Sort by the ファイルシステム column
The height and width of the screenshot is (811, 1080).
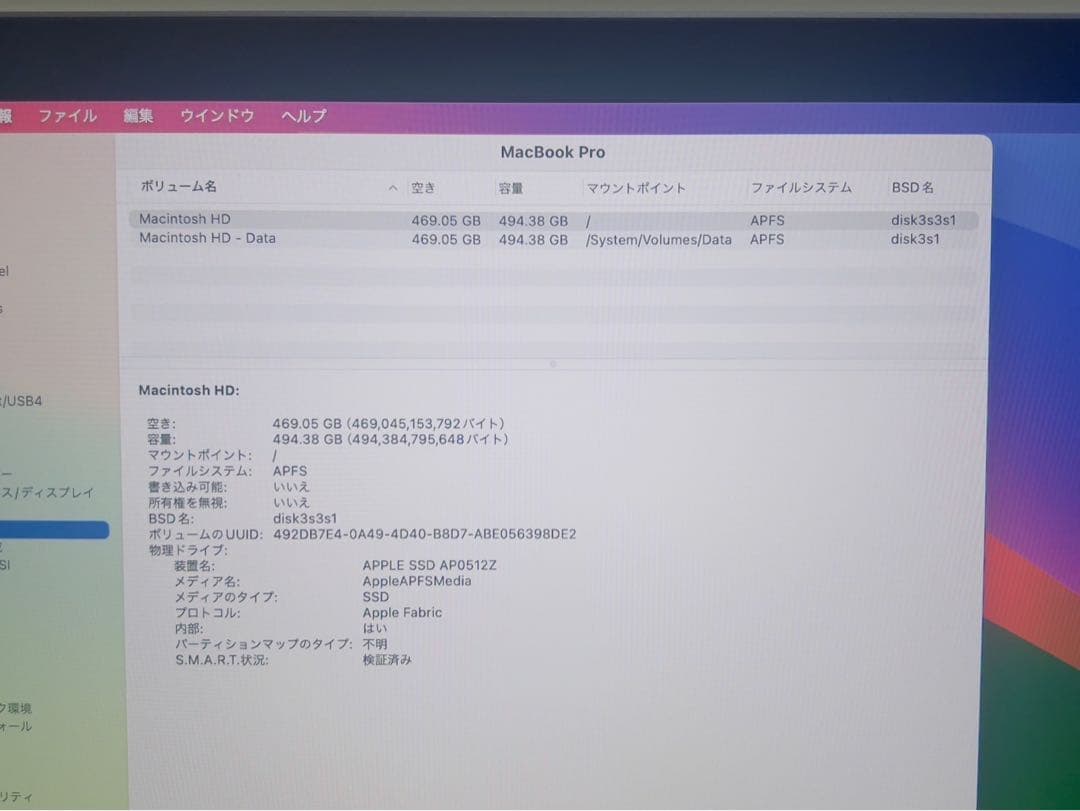tap(801, 187)
